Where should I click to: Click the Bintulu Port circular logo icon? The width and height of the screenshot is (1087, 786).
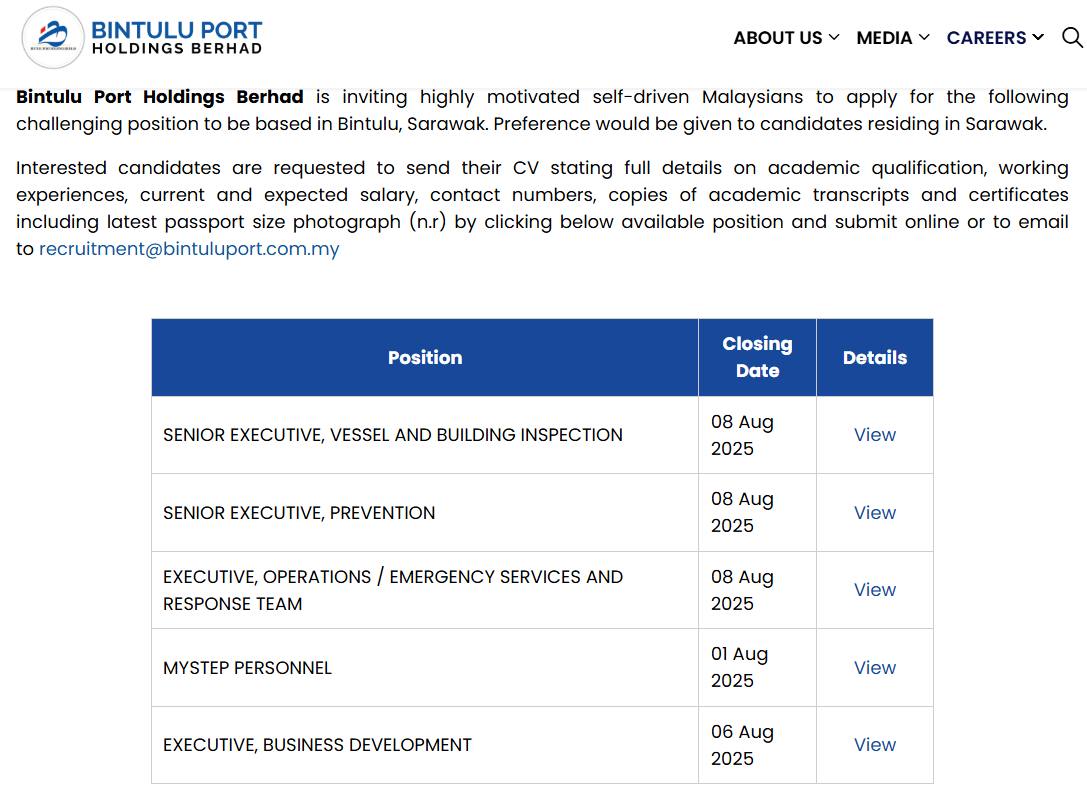[x=52, y=38]
